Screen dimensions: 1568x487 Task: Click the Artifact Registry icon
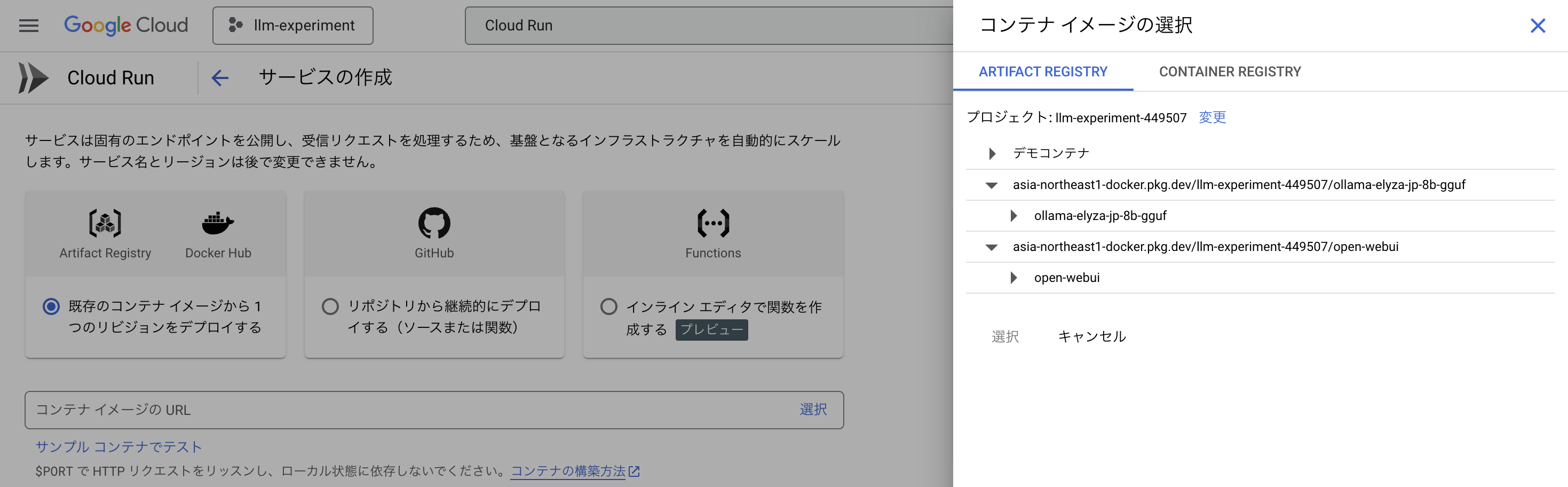[x=105, y=223]
